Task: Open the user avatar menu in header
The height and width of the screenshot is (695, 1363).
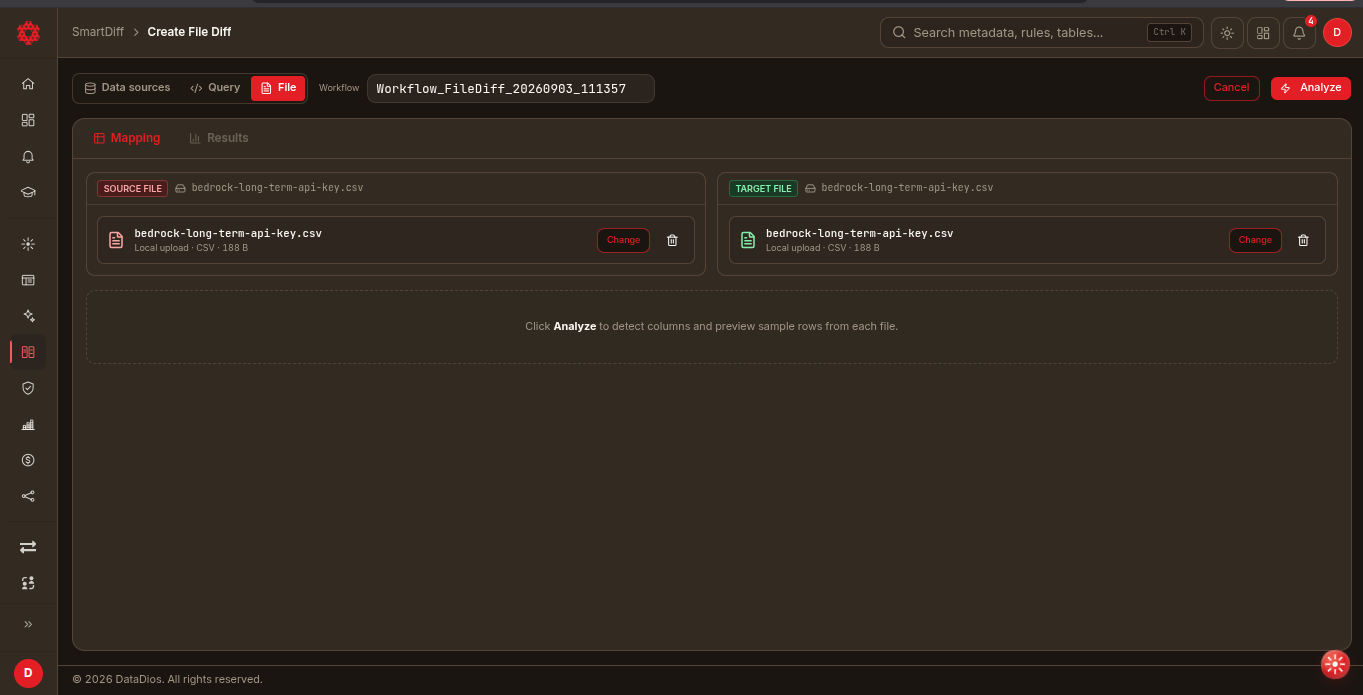Action: (x=1337, y=33)
